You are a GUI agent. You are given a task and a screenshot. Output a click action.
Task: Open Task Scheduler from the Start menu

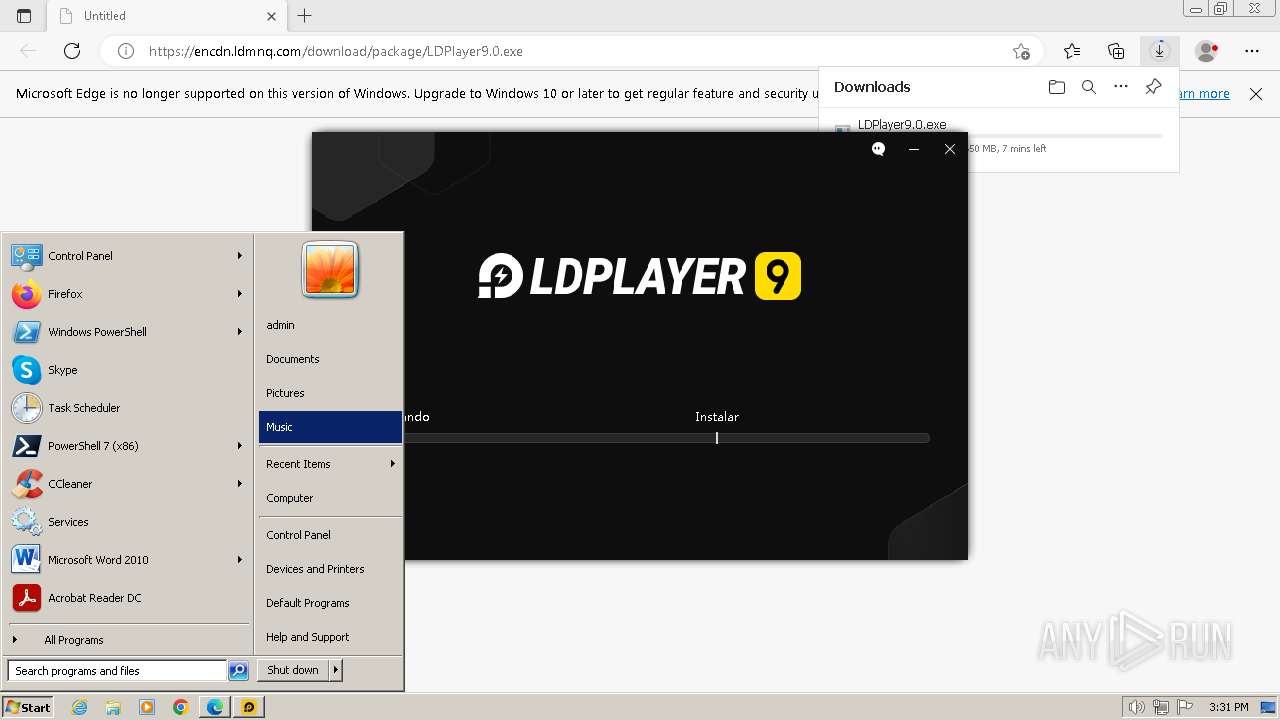pyautogui.click(x=127, y=408)
